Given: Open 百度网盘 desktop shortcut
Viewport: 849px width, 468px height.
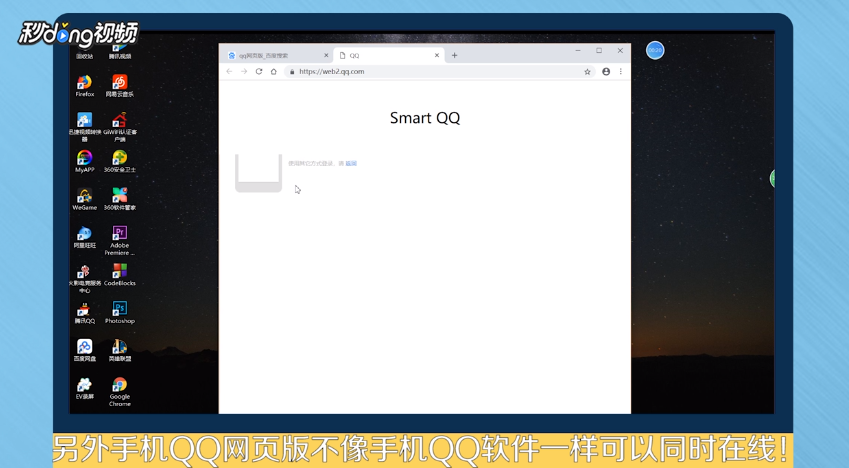Looking at the screenshot, I should (84, 350).
